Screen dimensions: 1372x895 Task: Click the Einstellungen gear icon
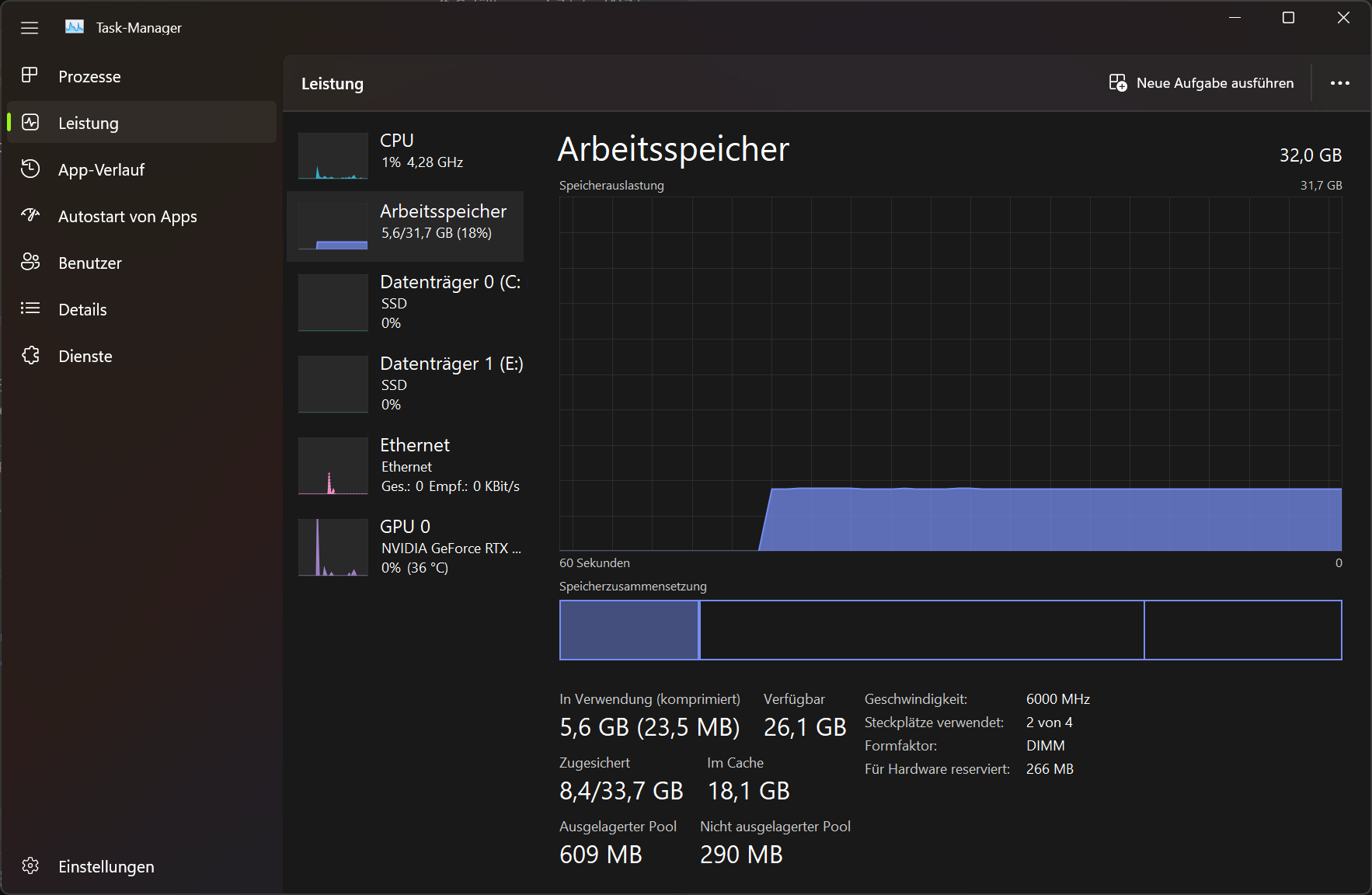[x=30, y=865]
